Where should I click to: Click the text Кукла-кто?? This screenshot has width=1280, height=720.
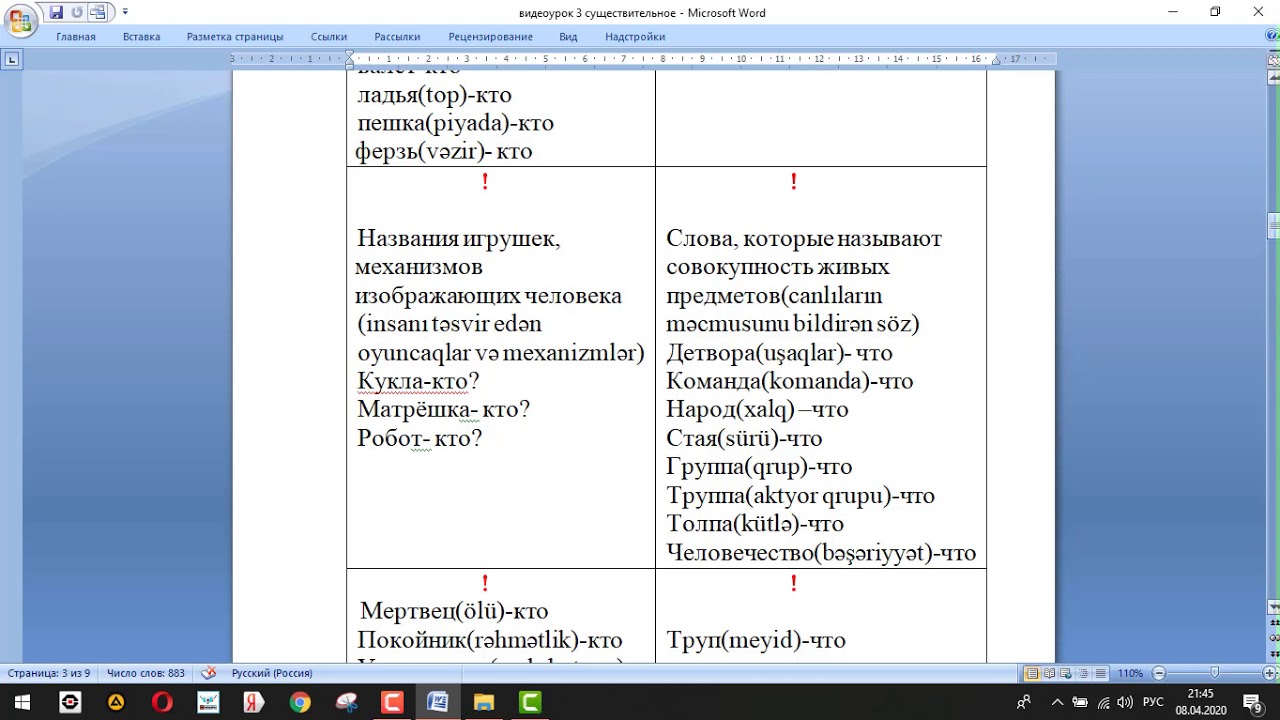[x=418, y=381]
